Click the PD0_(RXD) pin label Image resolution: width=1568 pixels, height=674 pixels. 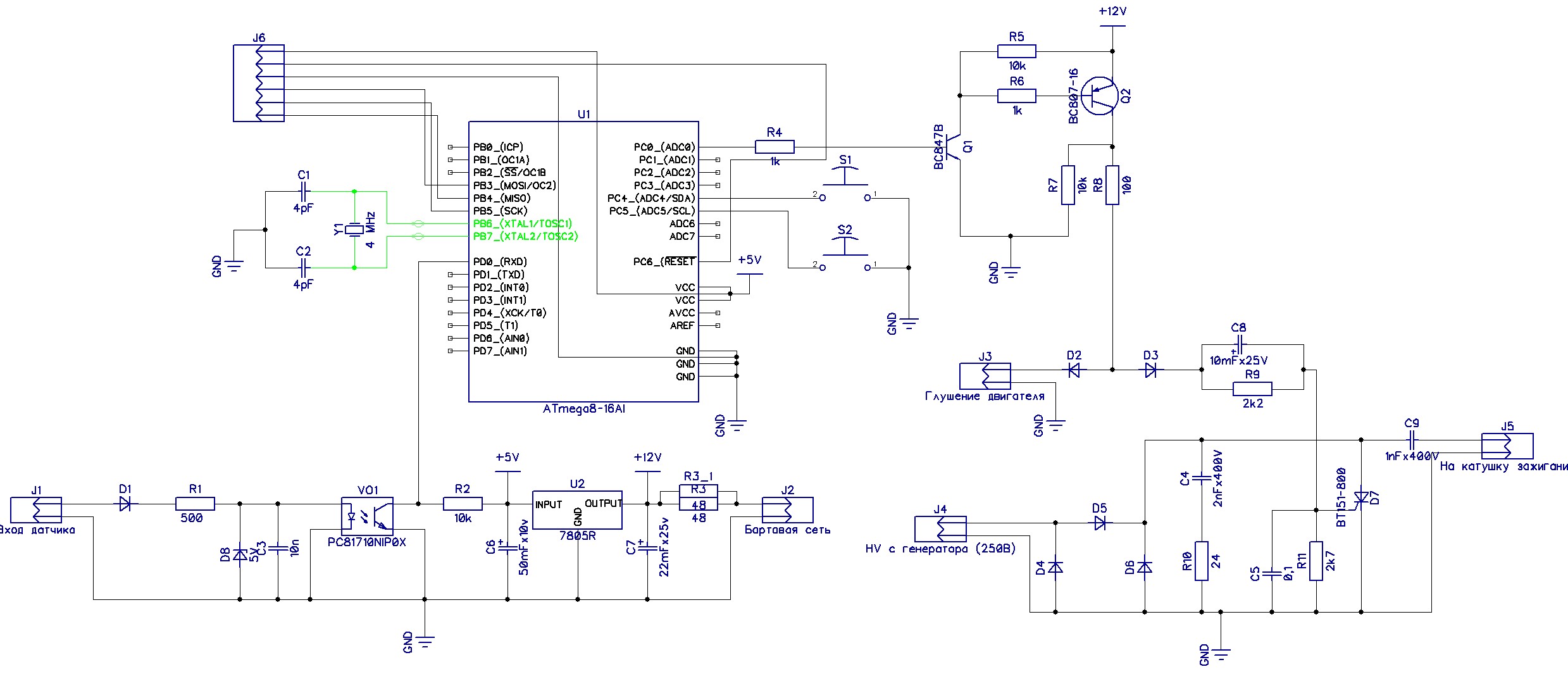coord(500,261)
